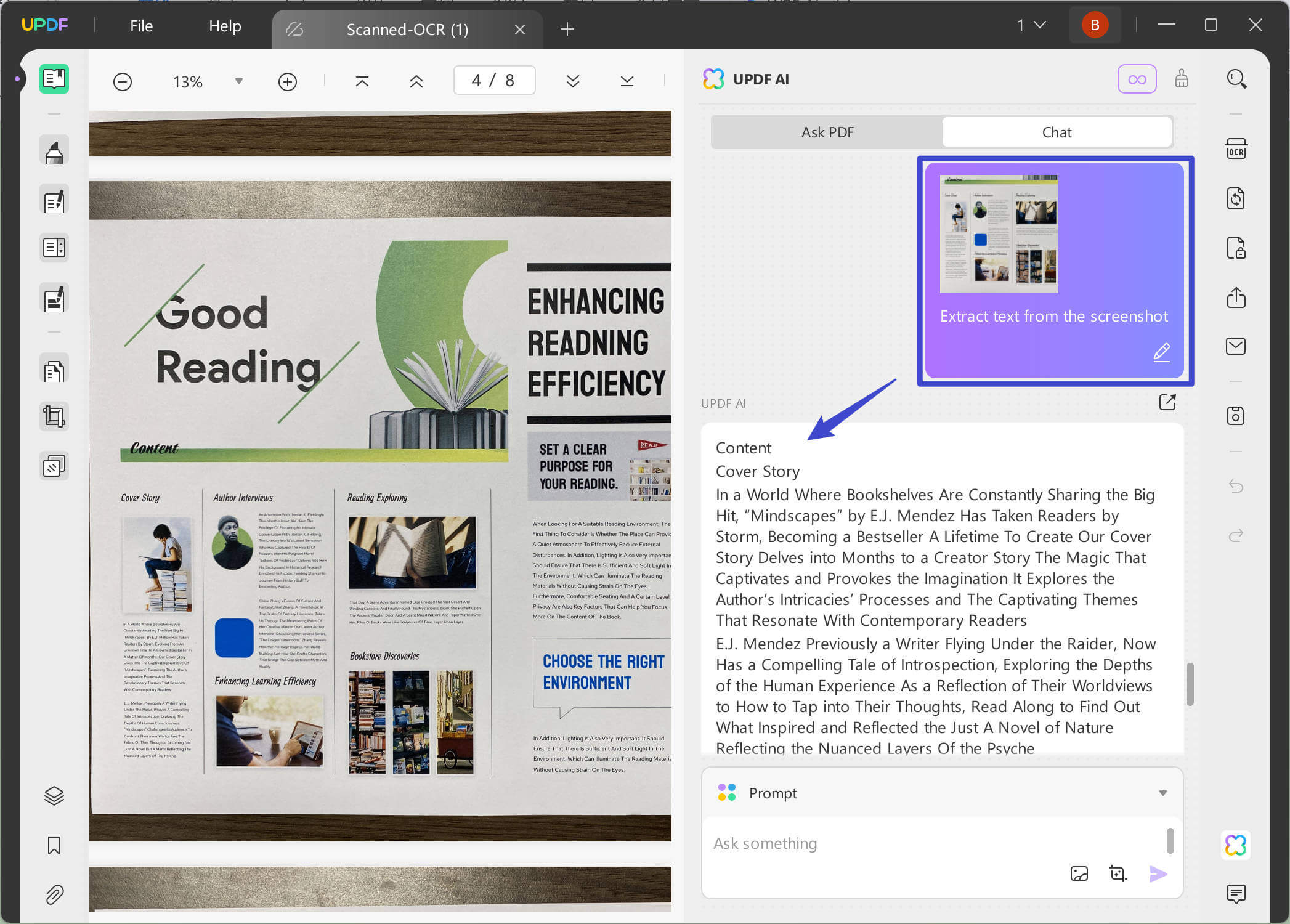1290x924 pixels.
Task: Toggle the lock icon in UPDF AI header
Action: (x=1182, y=79)
